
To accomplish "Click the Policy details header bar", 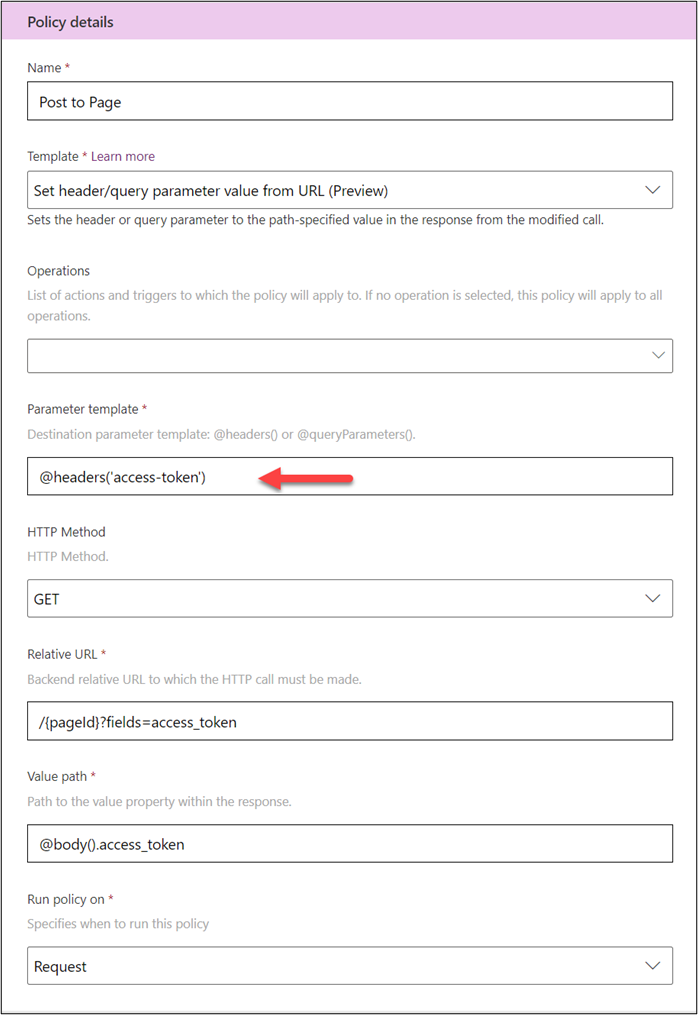I will point(349,21).
